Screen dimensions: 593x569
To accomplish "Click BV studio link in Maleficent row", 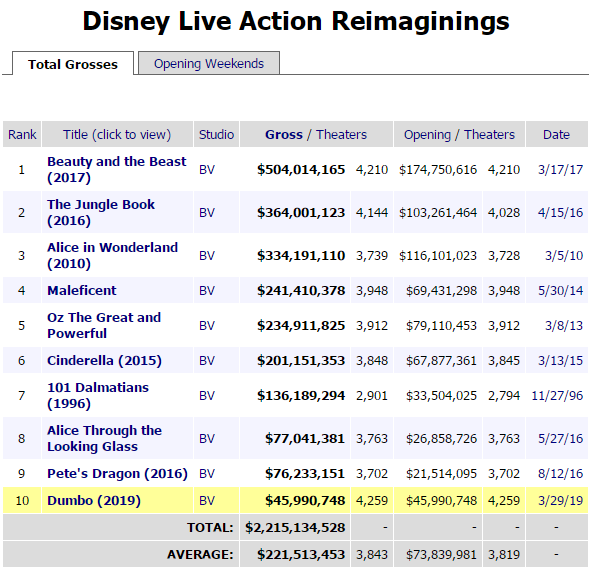I will pyautogui.click(x=207, y=290).
